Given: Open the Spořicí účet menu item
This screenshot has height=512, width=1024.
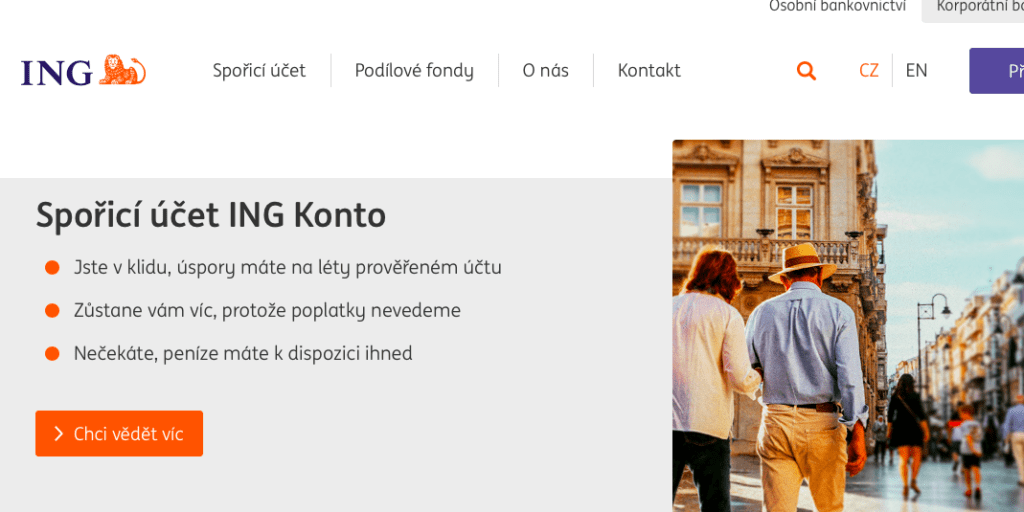Looking at the screenshot, I should point(259,71).
